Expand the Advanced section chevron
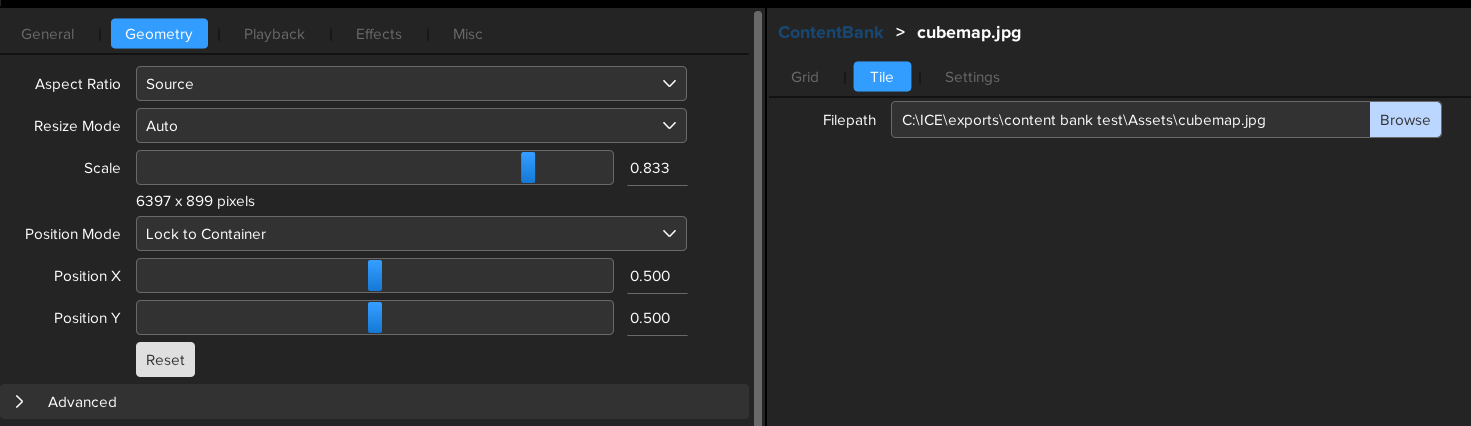The width and height of the screenshot is (1471, 426). pyautogui.click(x=19, y=402)
